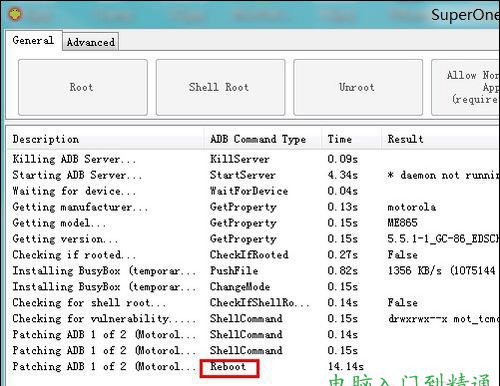Image resolution: width=500 pixels, height=386 pixels.
Task: Click the Reboot command cell
Action: pos(228,367)
